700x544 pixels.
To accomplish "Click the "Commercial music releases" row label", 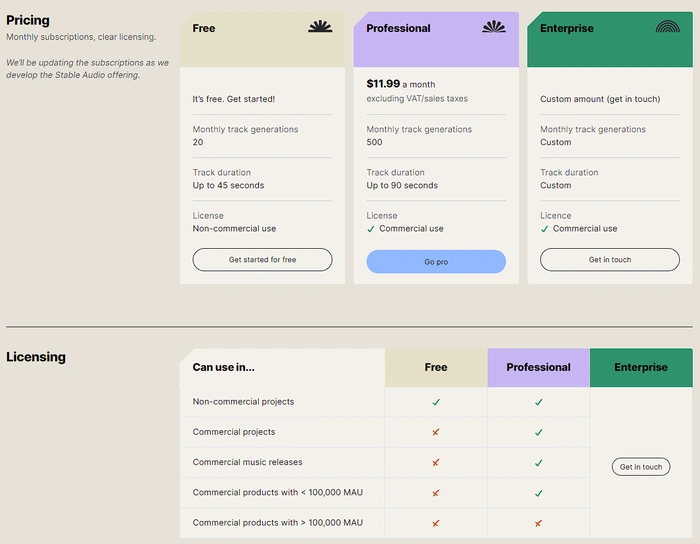I will pos(247,462).
